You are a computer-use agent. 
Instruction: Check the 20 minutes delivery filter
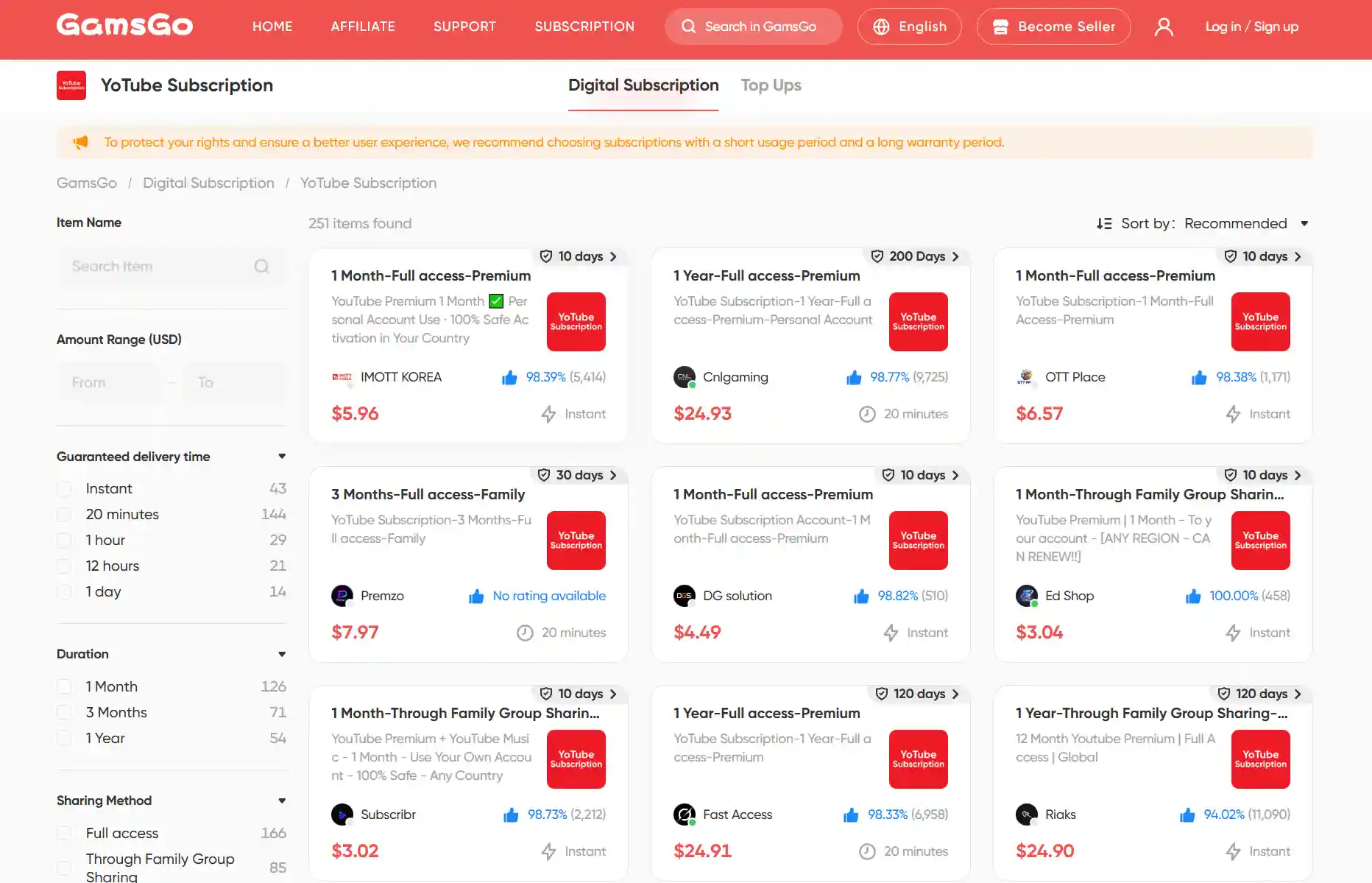65,515
